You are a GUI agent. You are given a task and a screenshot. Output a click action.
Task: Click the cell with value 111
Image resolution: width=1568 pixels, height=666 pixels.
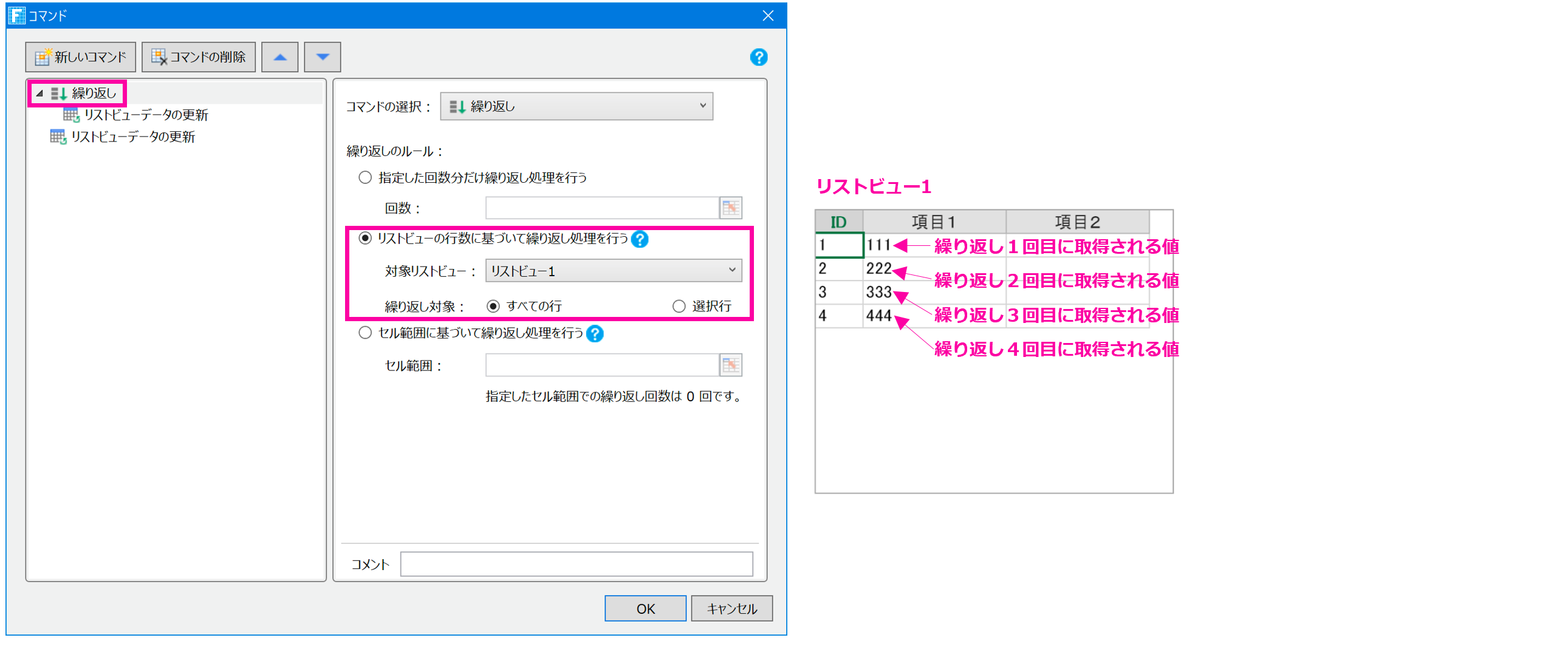934,245
